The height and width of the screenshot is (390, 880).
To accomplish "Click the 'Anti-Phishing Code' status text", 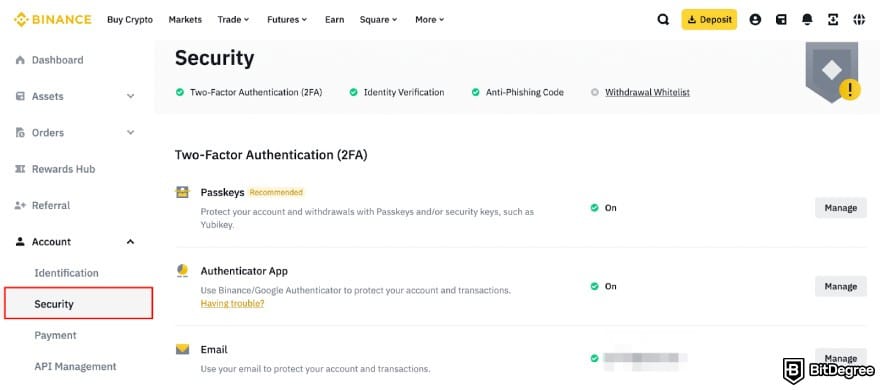I will [525, 93].
